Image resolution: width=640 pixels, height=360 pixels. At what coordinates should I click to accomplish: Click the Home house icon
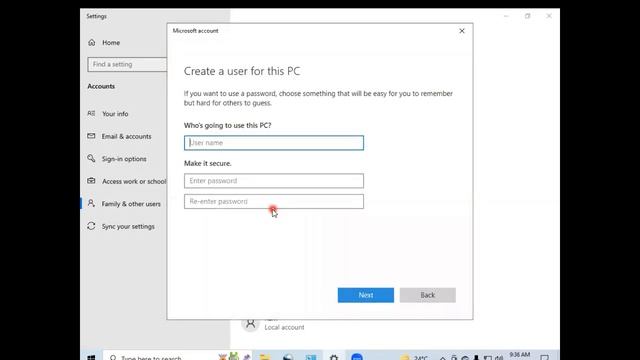pyautogui.click(x=91, y=42)
